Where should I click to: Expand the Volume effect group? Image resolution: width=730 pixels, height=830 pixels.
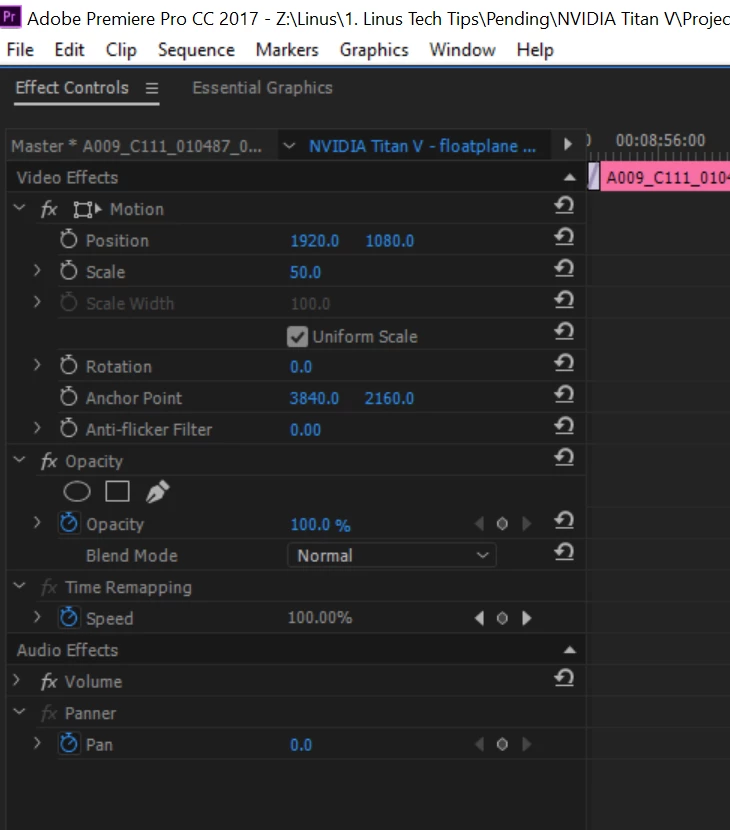16,680
